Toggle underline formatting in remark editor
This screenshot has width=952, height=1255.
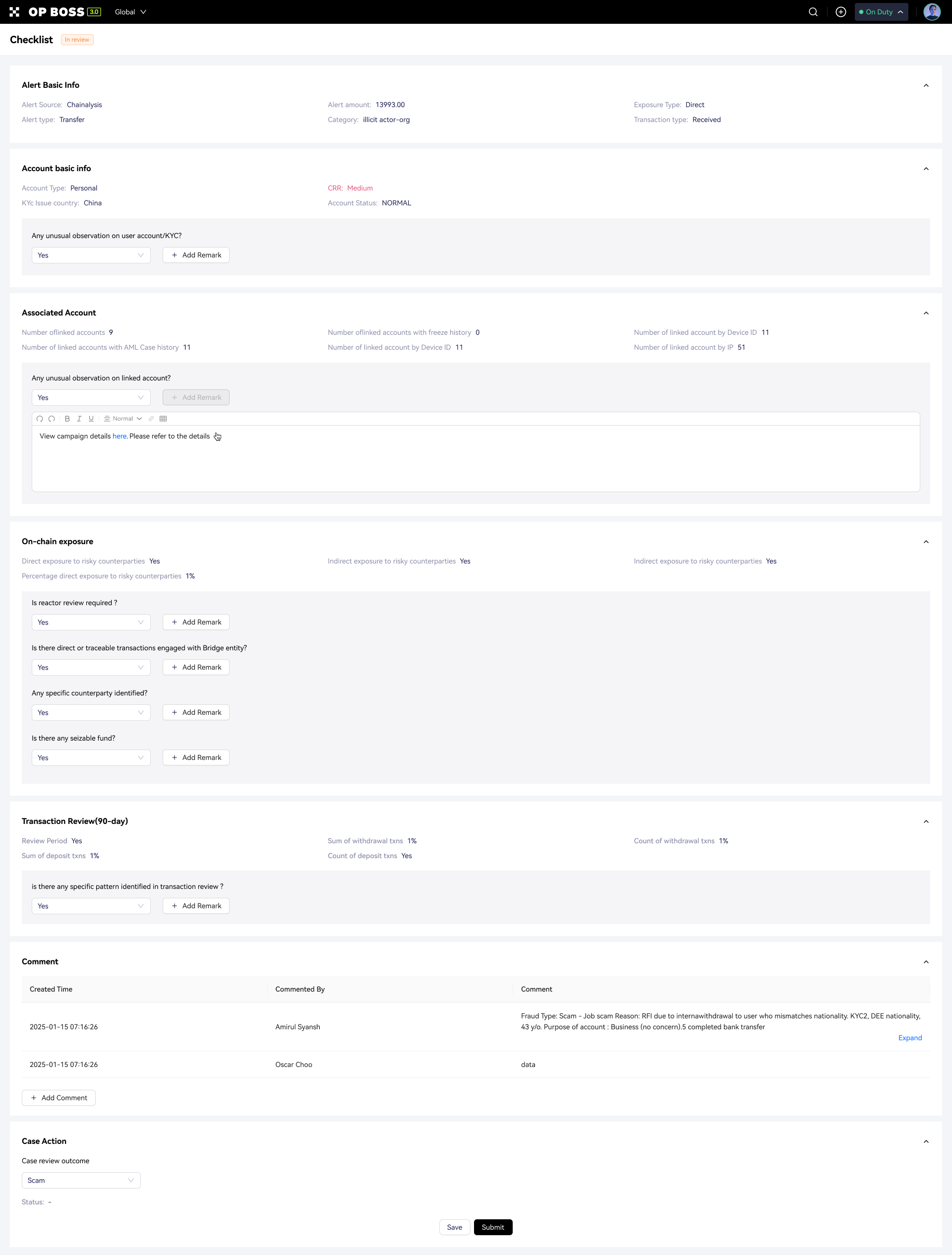91,419
